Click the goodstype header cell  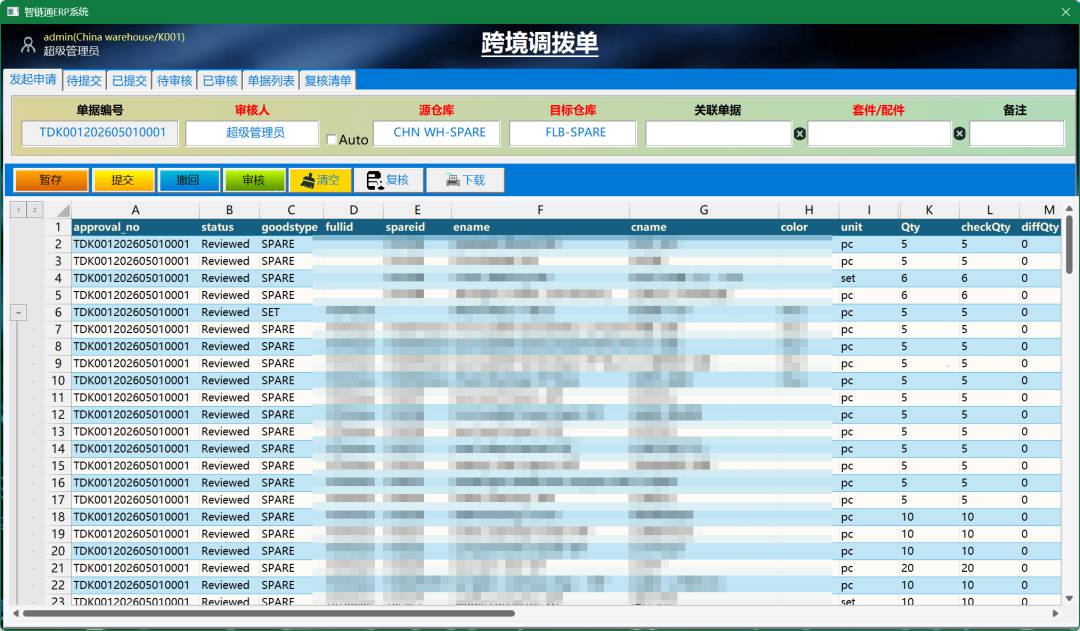coord(289,227)
